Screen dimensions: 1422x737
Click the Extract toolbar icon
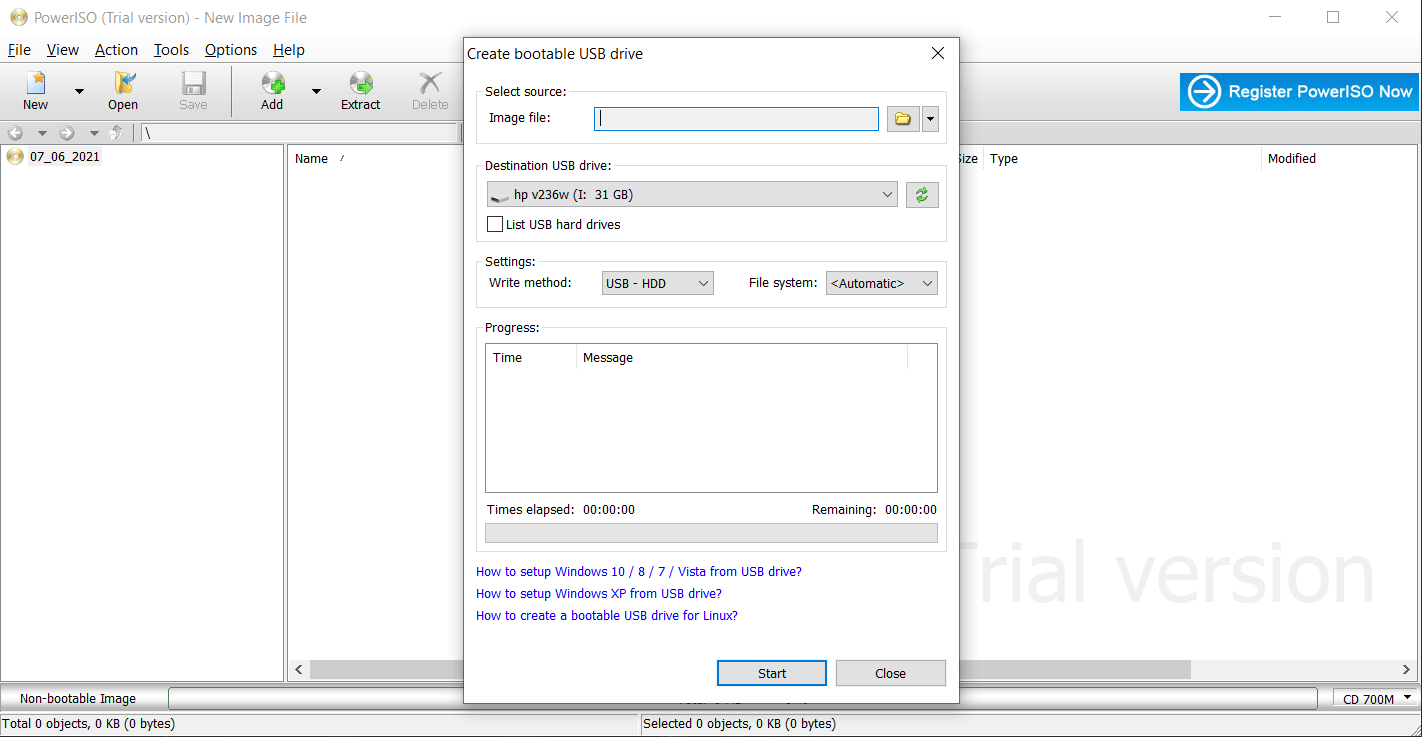tap(360, 90)
